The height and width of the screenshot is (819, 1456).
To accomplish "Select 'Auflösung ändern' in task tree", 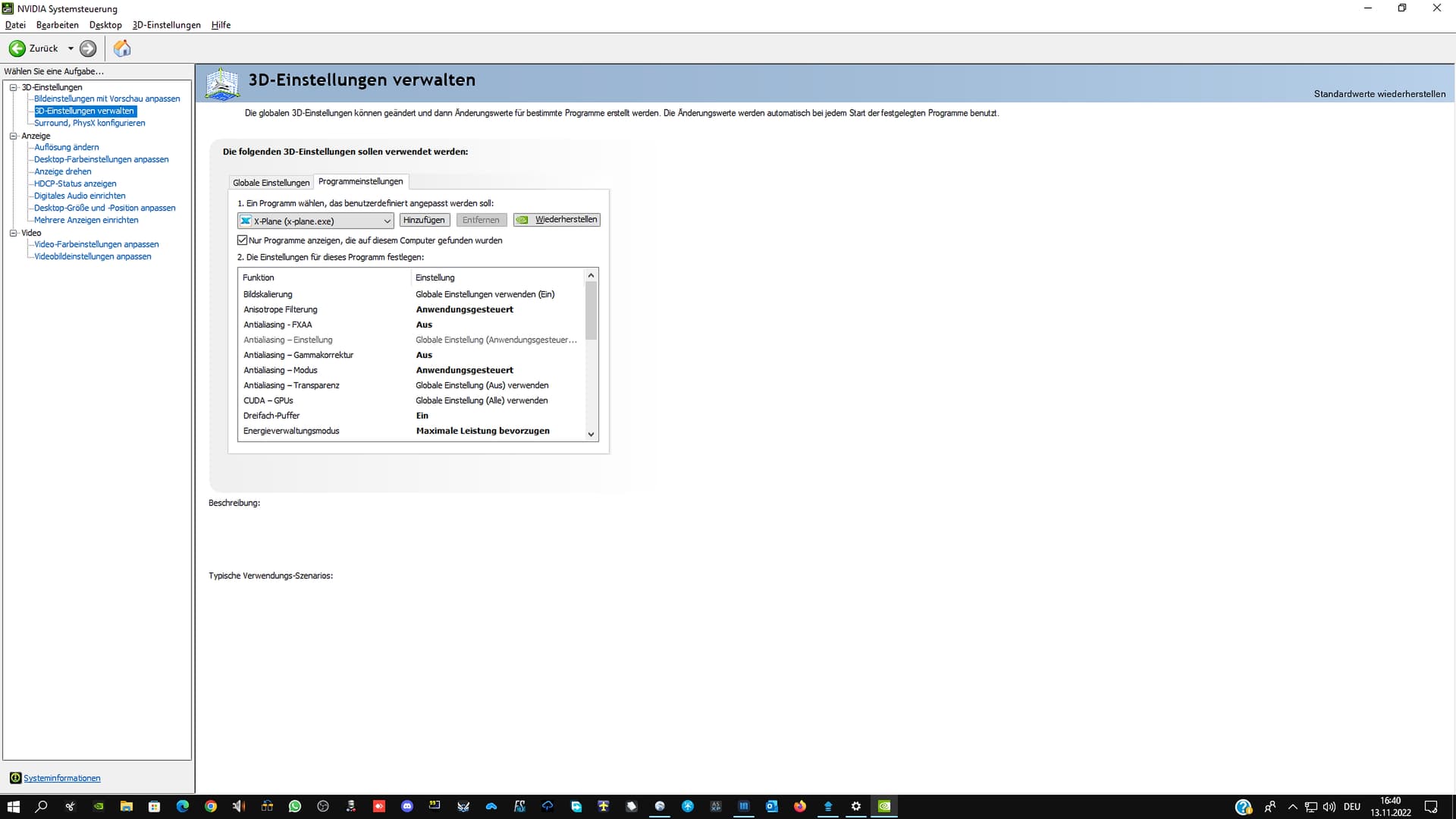I will click(x=67, y=147).
